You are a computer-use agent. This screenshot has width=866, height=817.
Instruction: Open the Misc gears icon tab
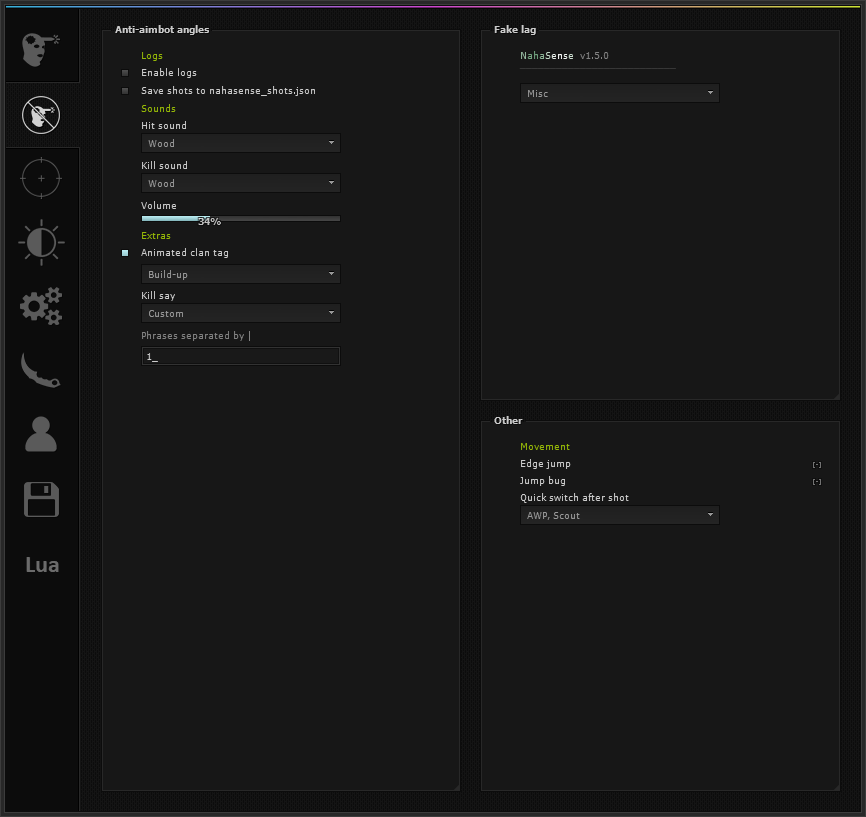41,305
